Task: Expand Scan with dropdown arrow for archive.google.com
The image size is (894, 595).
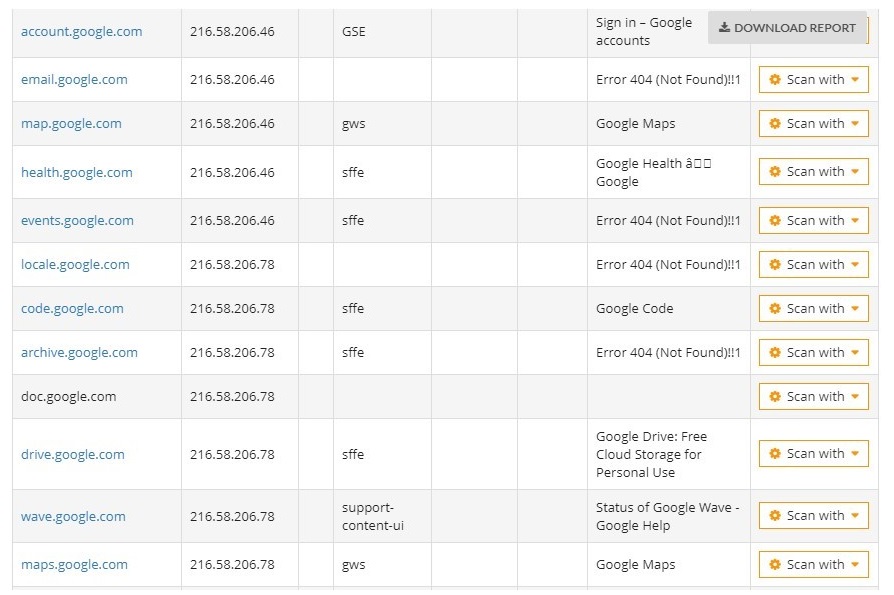Action: pos(855,352)
